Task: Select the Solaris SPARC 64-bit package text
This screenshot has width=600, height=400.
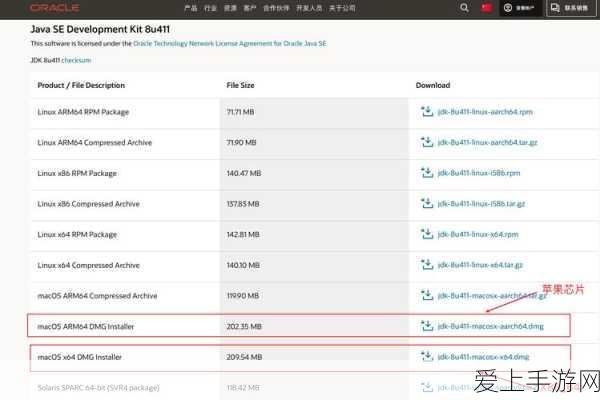Action: tap(98, 388)
